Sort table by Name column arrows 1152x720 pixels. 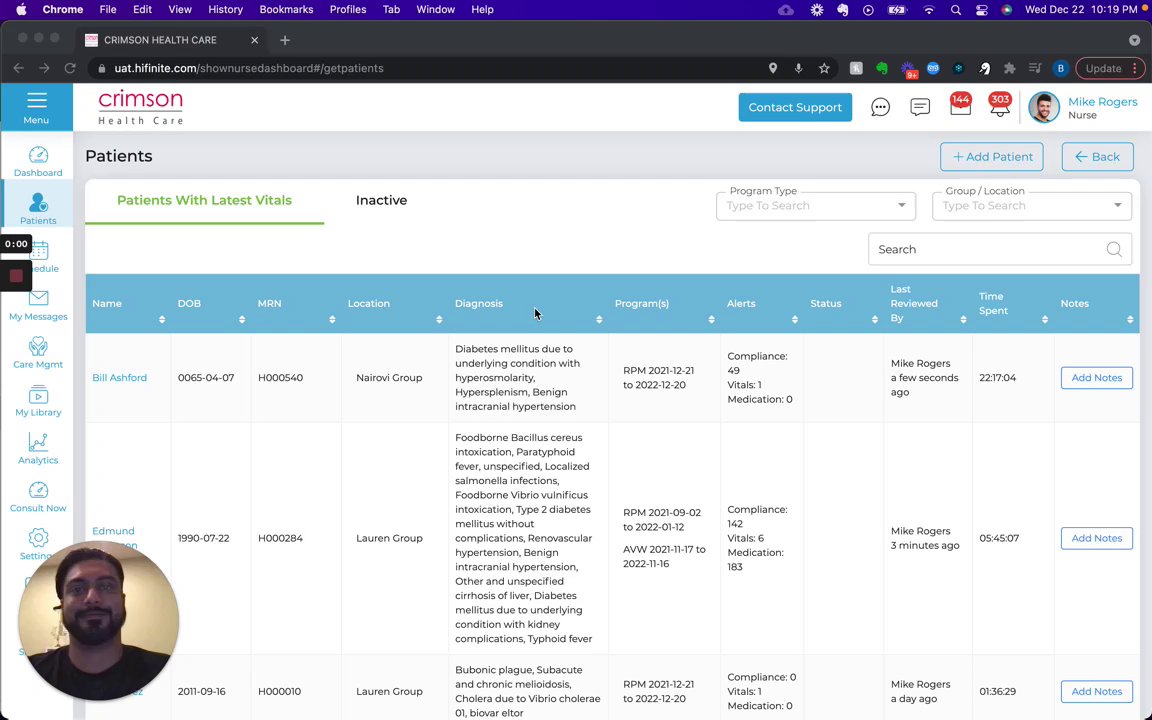pyautogui.click(x=161, y=319)
